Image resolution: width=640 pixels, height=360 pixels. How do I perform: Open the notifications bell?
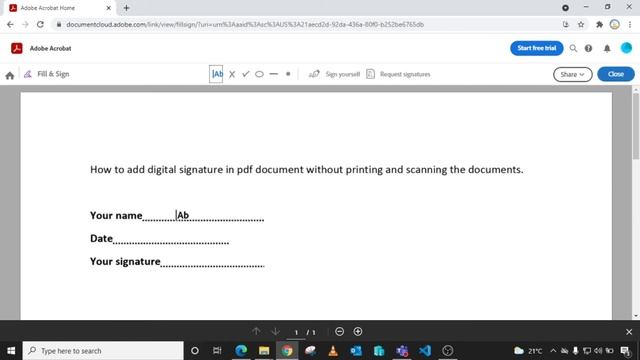coord(607,49)
